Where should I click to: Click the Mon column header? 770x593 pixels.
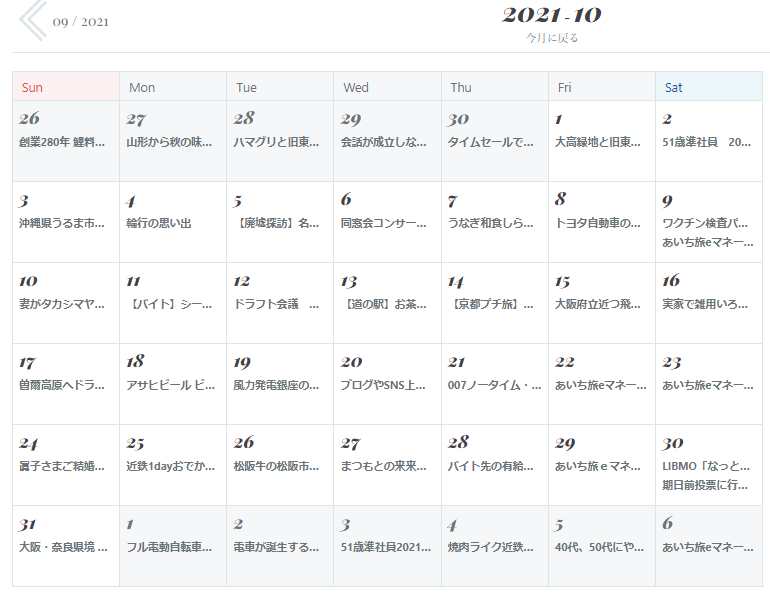(173, 87)
